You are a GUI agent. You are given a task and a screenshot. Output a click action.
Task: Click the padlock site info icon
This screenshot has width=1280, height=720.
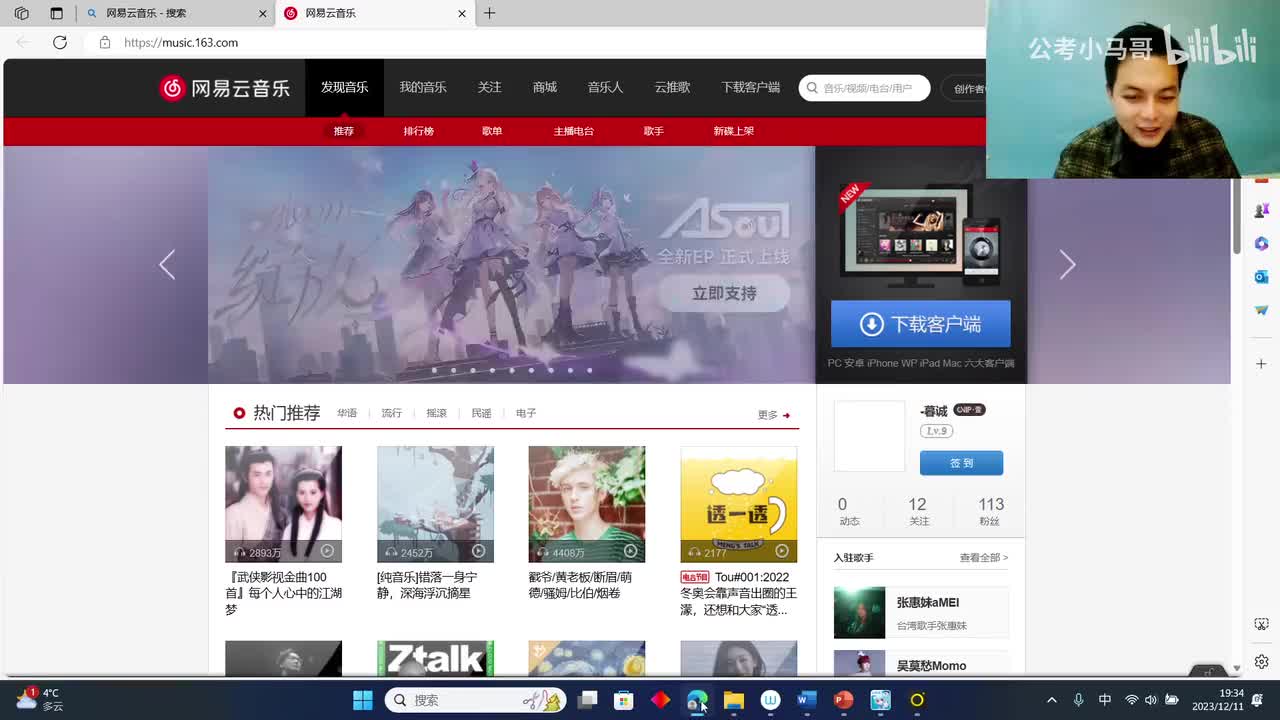point(104,42)
